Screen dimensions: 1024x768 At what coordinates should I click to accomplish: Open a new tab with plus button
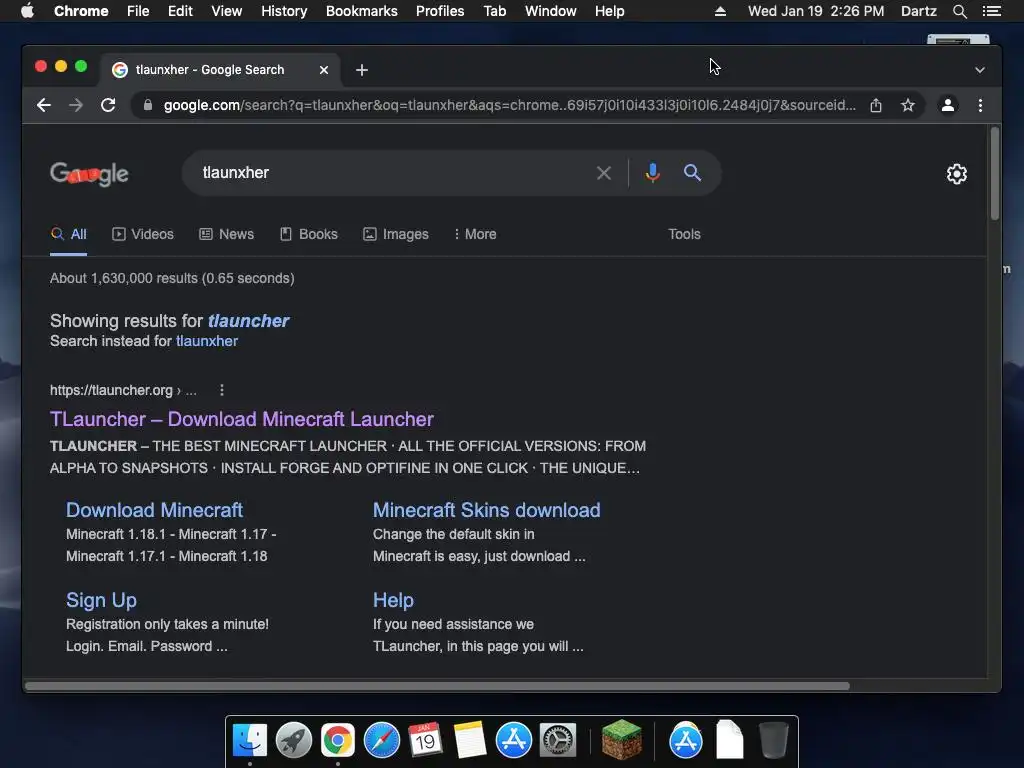coord(362,70)
